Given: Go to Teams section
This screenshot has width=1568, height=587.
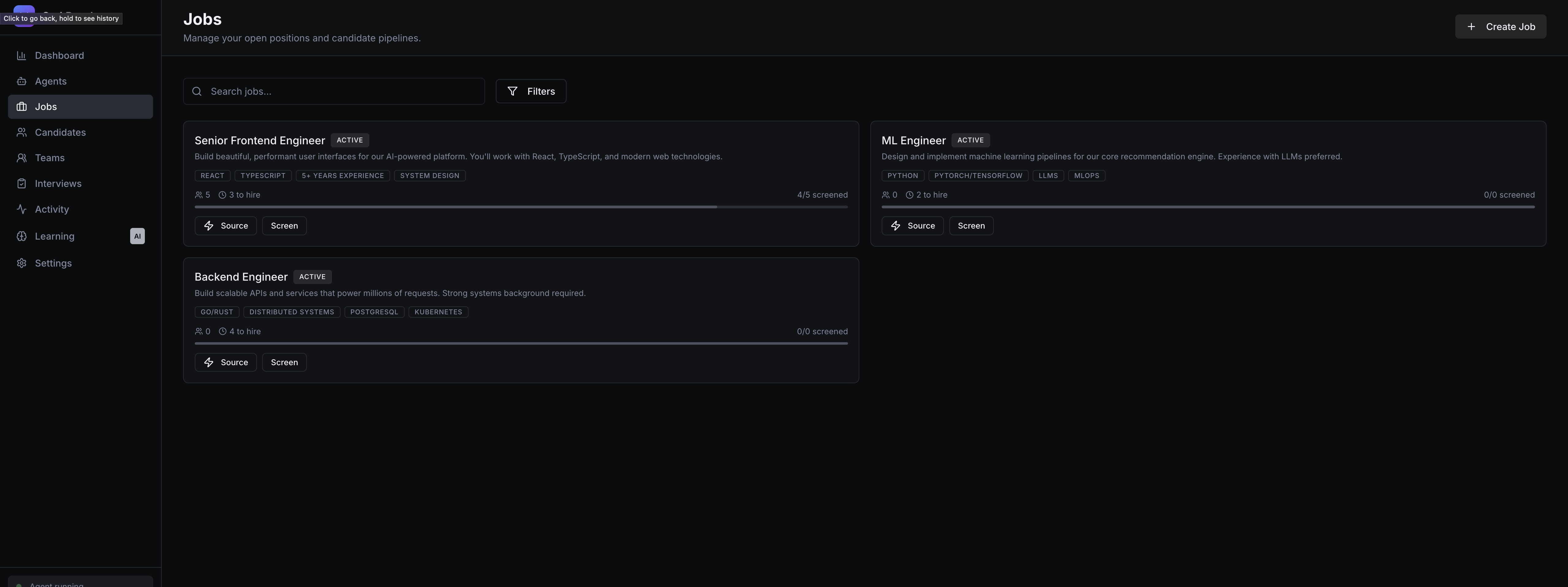Looking at the screenshot, I should point(49,158).
